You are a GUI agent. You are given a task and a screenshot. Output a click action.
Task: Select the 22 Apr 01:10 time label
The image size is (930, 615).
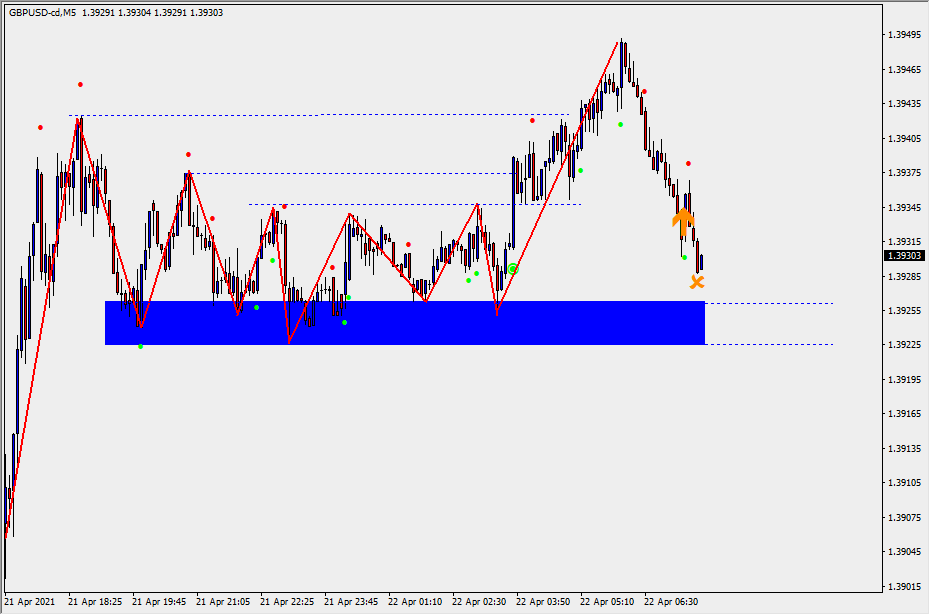point(415,602)
